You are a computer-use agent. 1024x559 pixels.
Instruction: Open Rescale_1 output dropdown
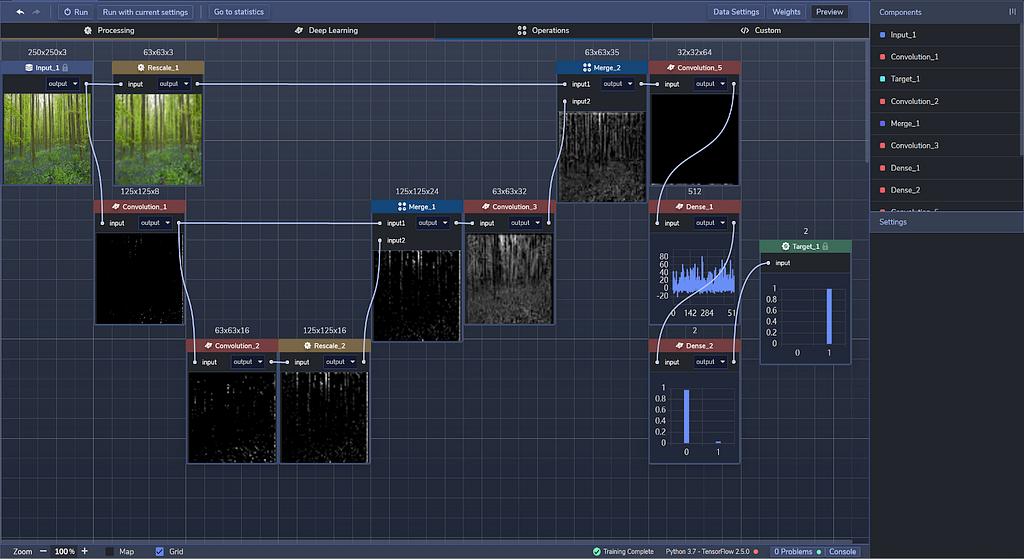tap(174, 84)
